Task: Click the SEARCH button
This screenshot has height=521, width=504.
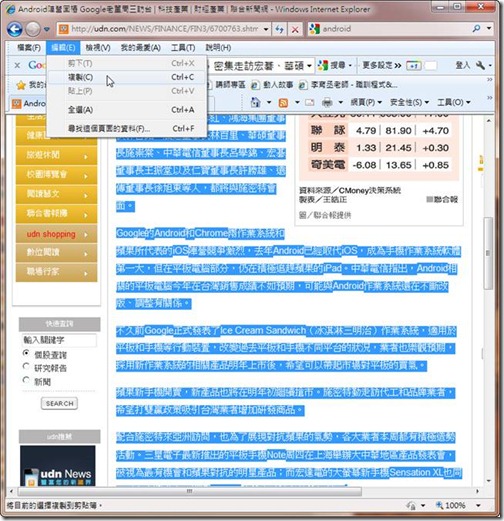Action: coord(60,403)
